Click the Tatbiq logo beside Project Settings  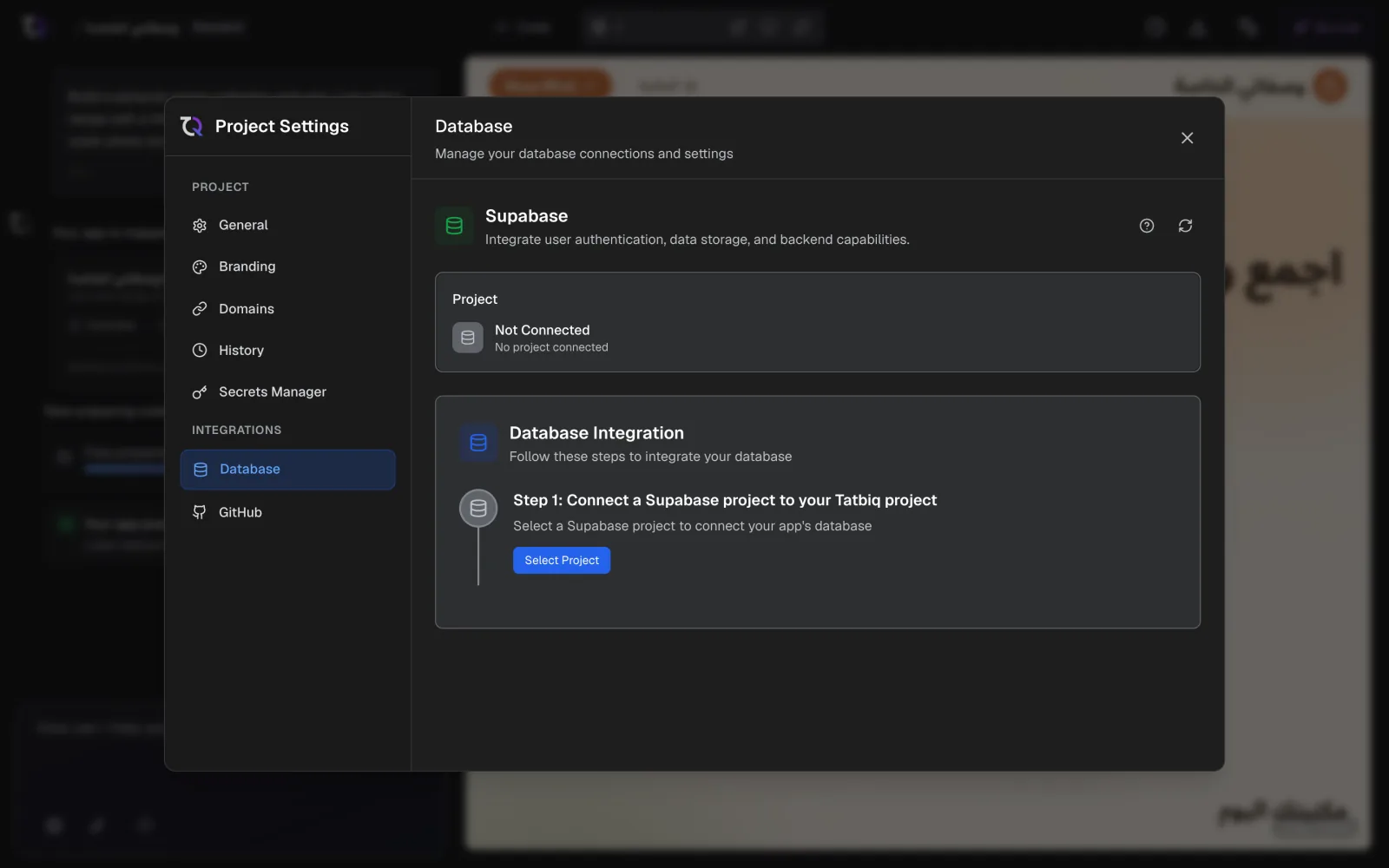click(x=191, y=127)
